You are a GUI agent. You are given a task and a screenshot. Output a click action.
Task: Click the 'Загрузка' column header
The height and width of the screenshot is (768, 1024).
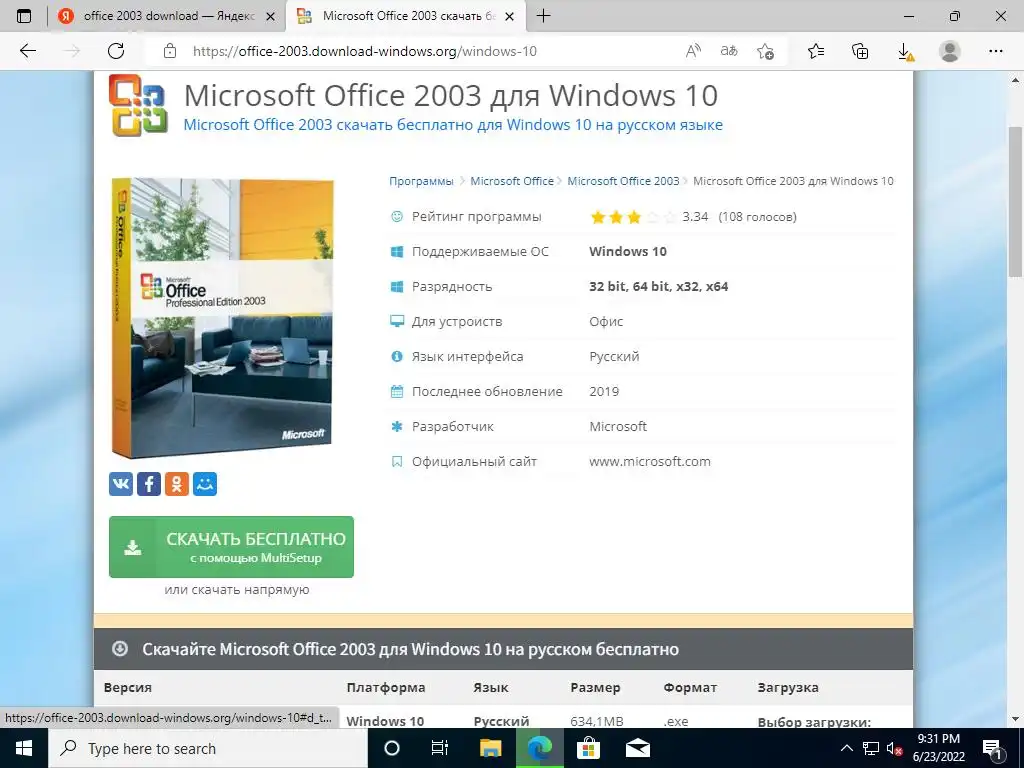coord(788,687)
